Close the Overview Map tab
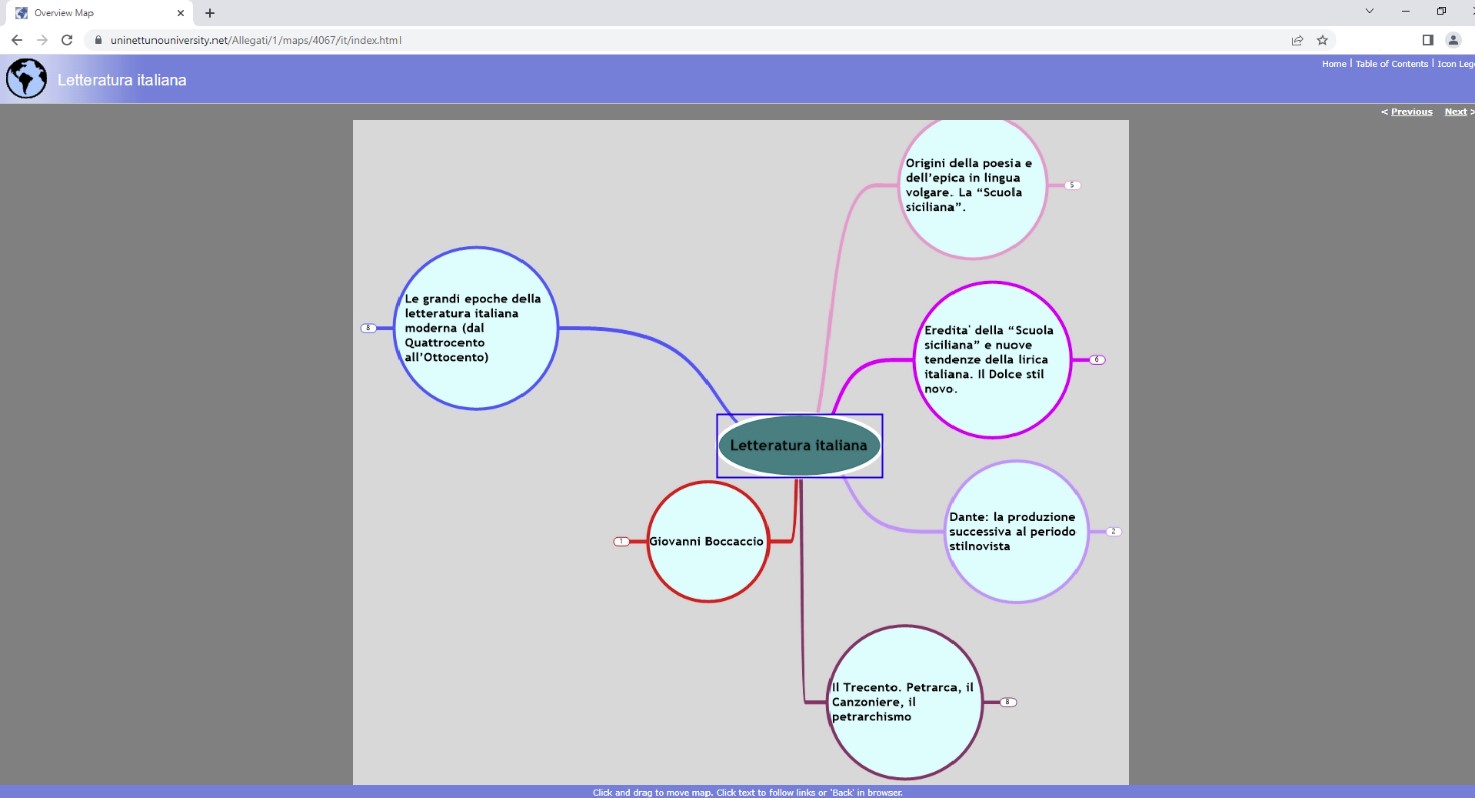The width and height of the screenshot is (1475, 798). [x=181, y=13]
